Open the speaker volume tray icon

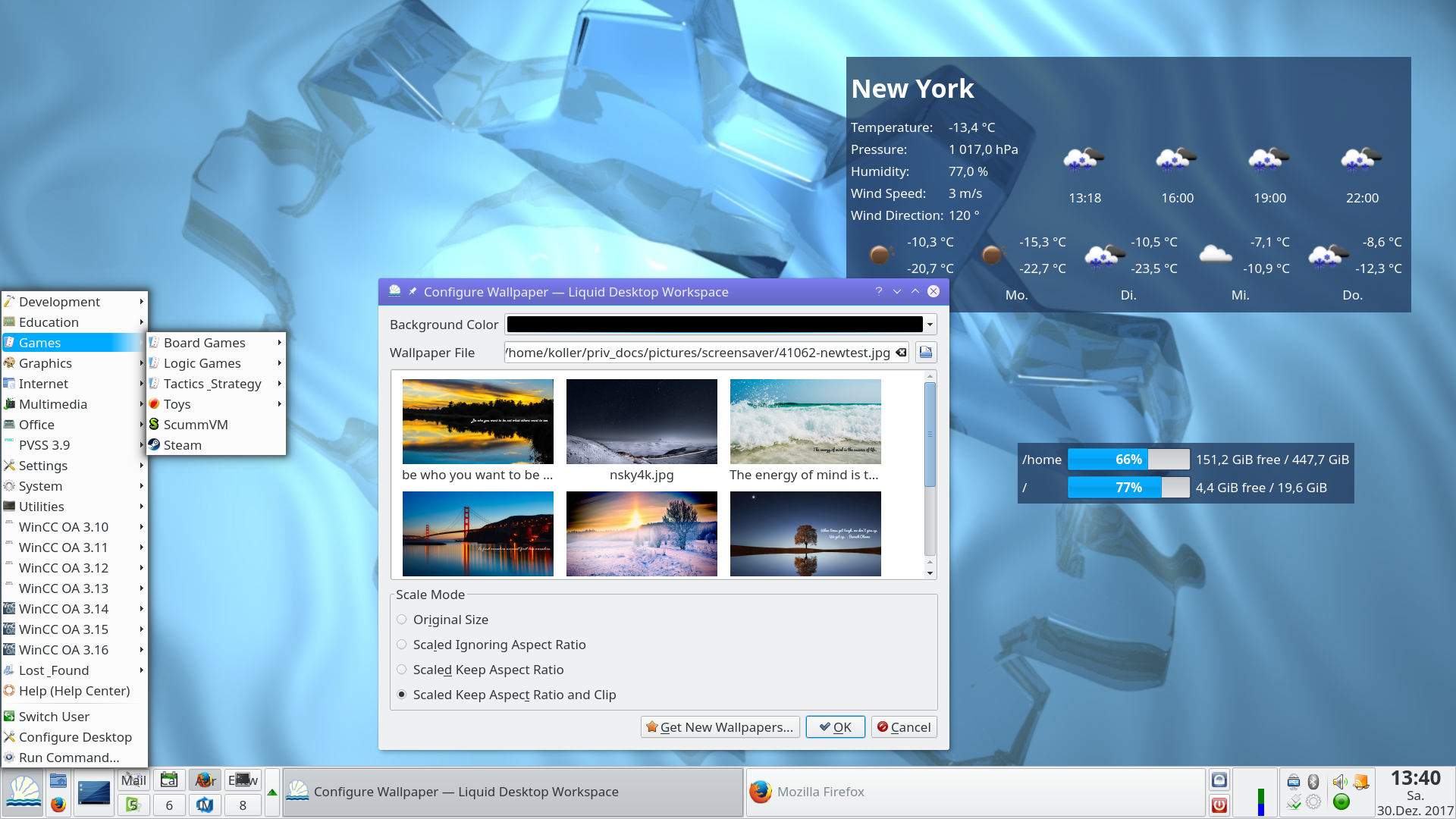click(1340, 782)
